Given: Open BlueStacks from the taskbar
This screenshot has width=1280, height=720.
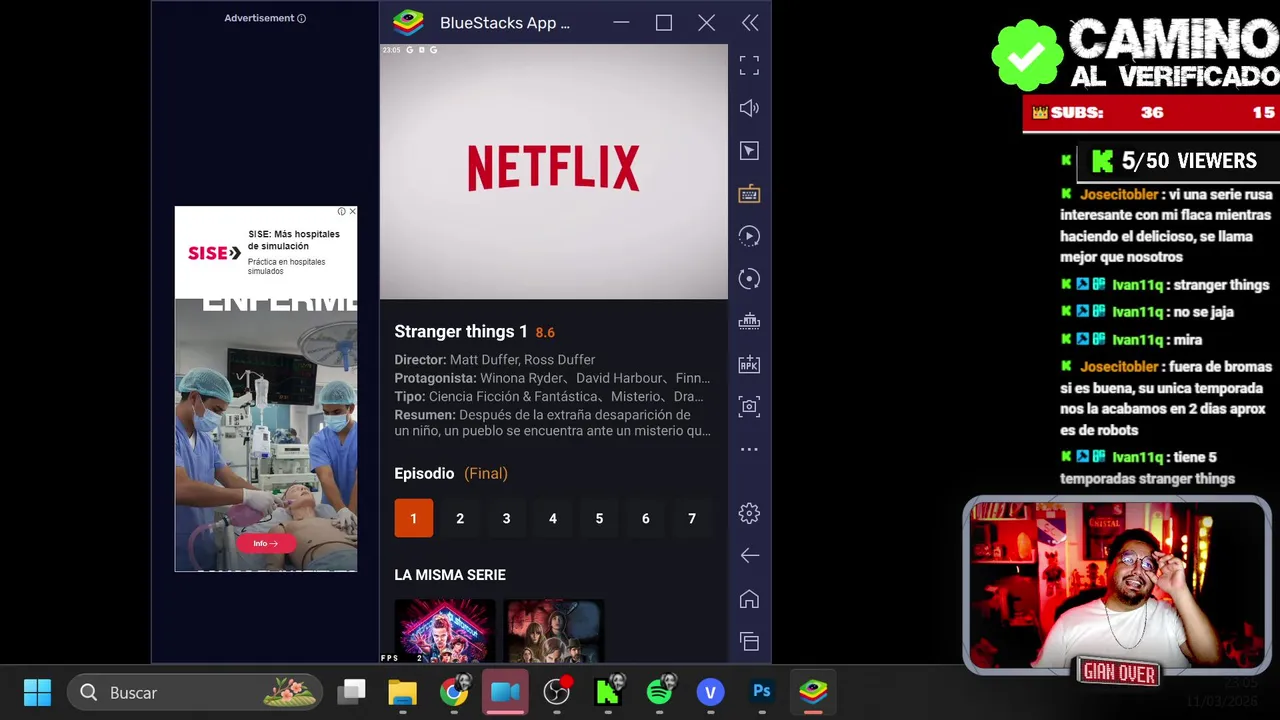Looking at the screenshot, I should [x=813, y=692].
